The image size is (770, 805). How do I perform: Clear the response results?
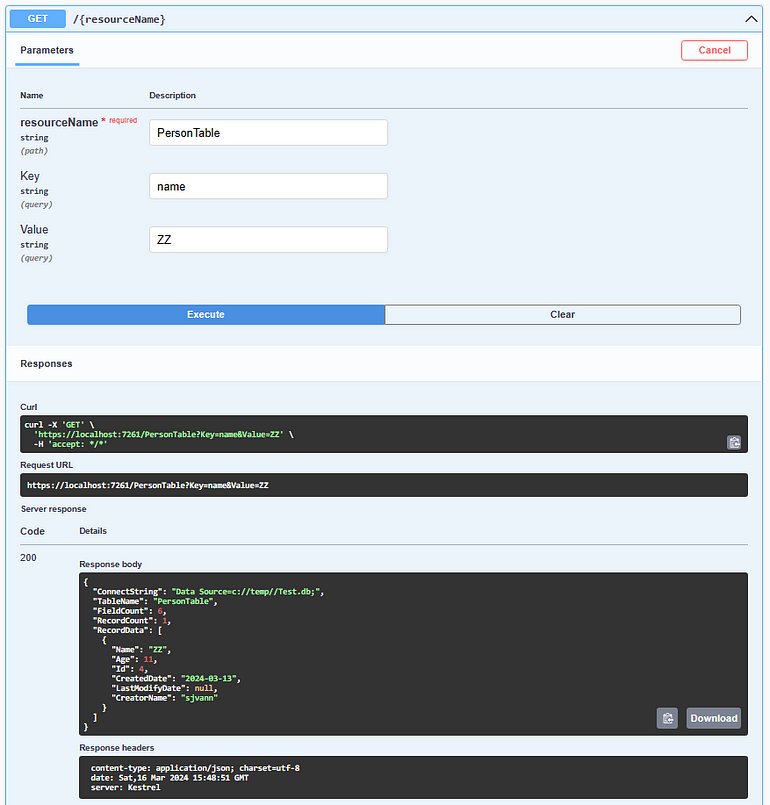click(x=563, y=315)
